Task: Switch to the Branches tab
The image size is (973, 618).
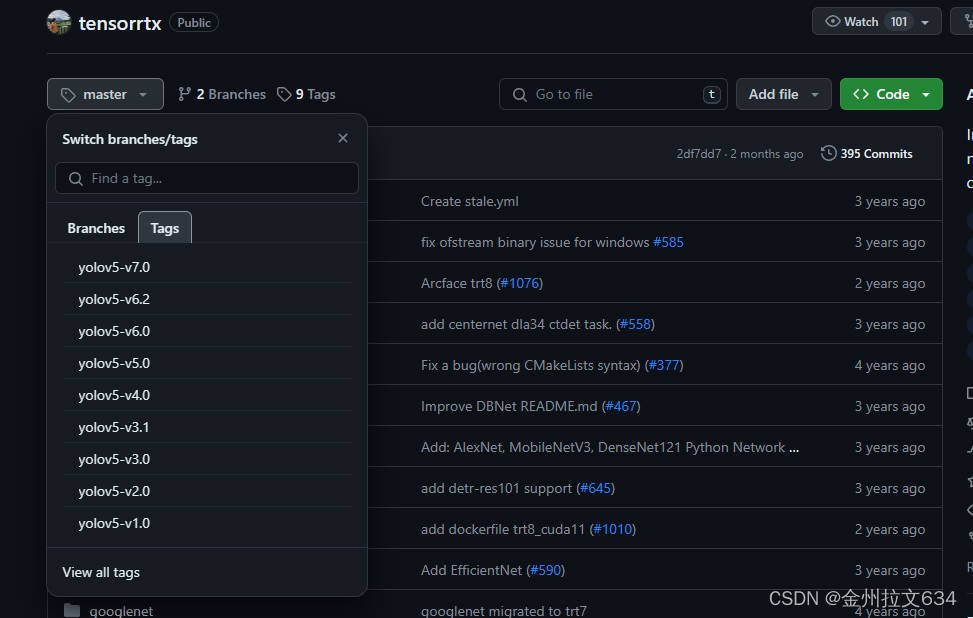Action: (96, 228)
